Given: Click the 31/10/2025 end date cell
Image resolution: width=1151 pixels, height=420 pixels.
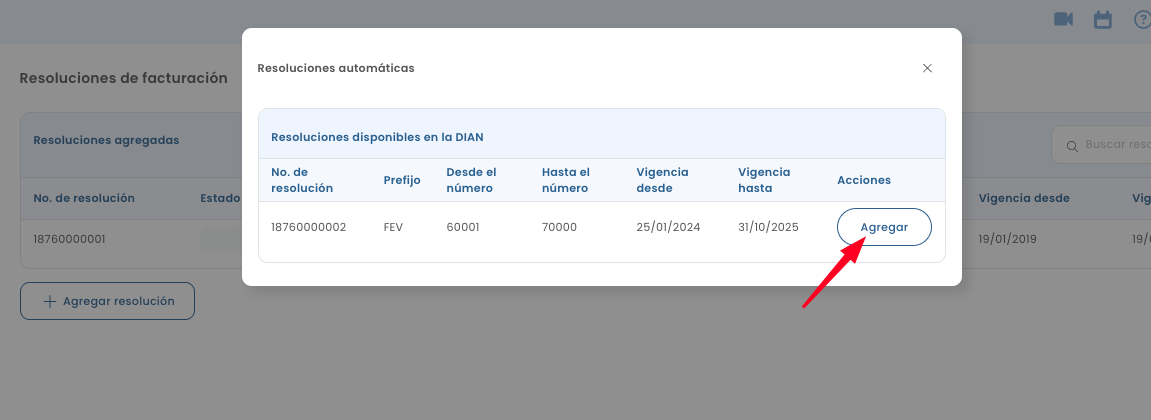Looking at the screenshot, I should coord(768,227).
